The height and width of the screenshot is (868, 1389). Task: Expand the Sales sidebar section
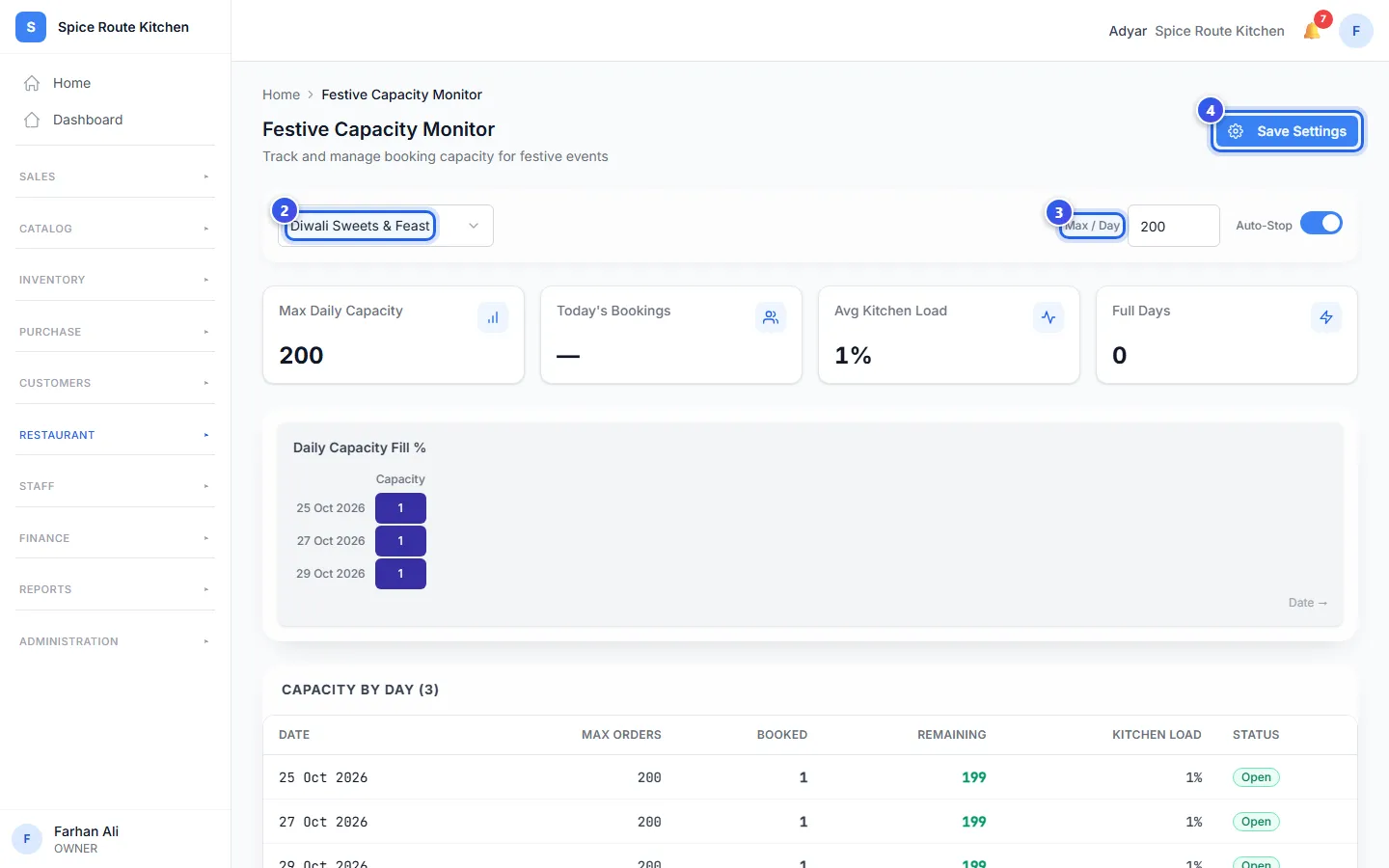(x=115, y=176)
